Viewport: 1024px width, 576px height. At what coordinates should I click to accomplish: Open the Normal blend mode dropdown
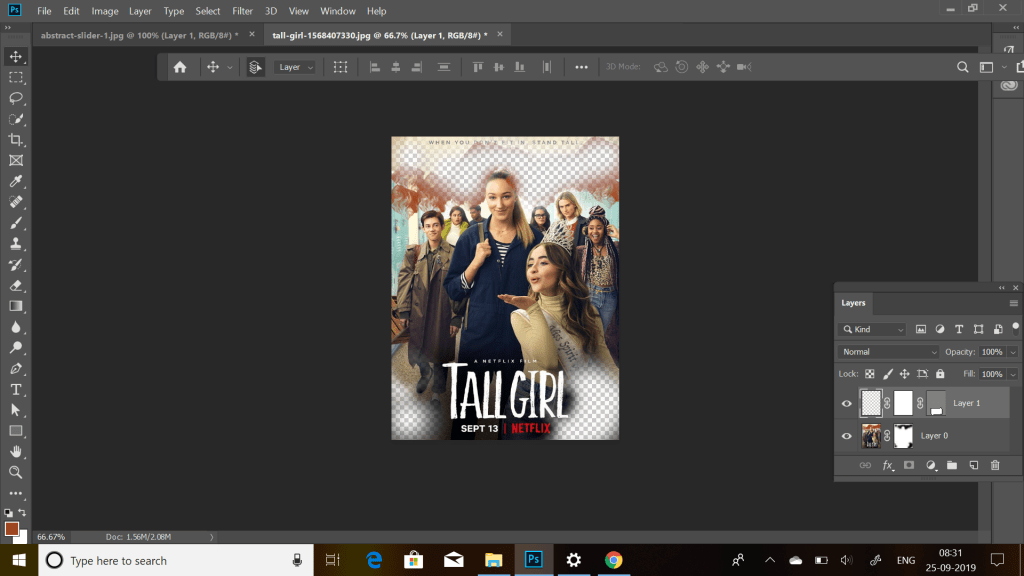(888, 352)
